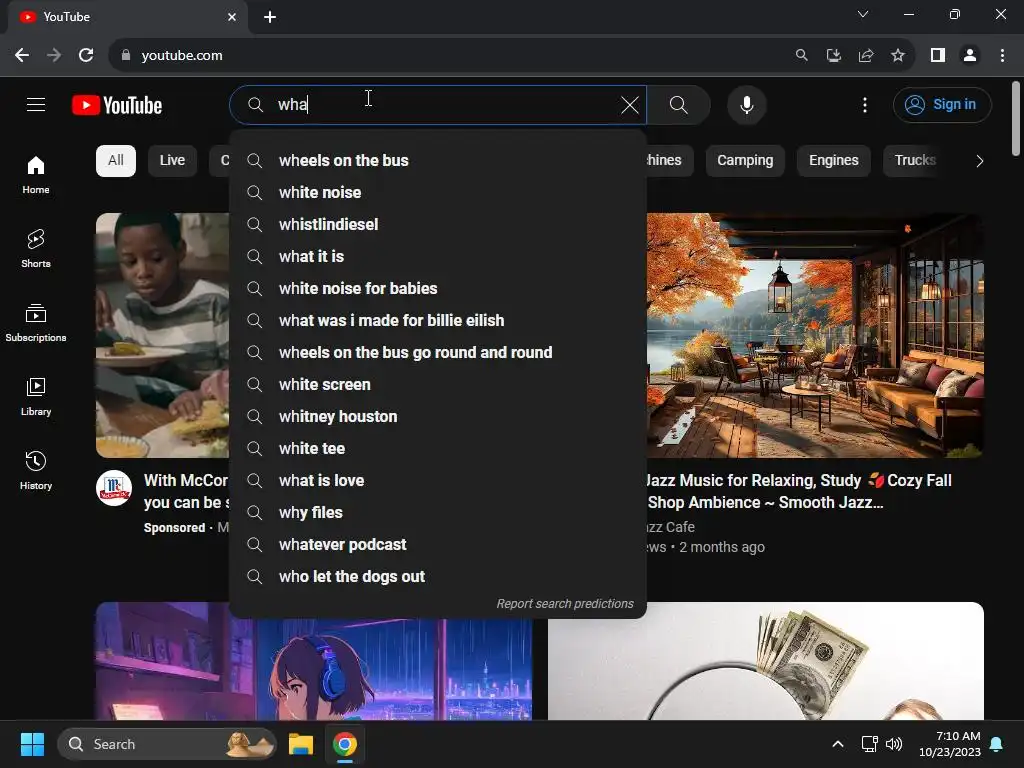Choose suggestion 'white noise for babies'
1024x768 pixels.
pos(438,288)
